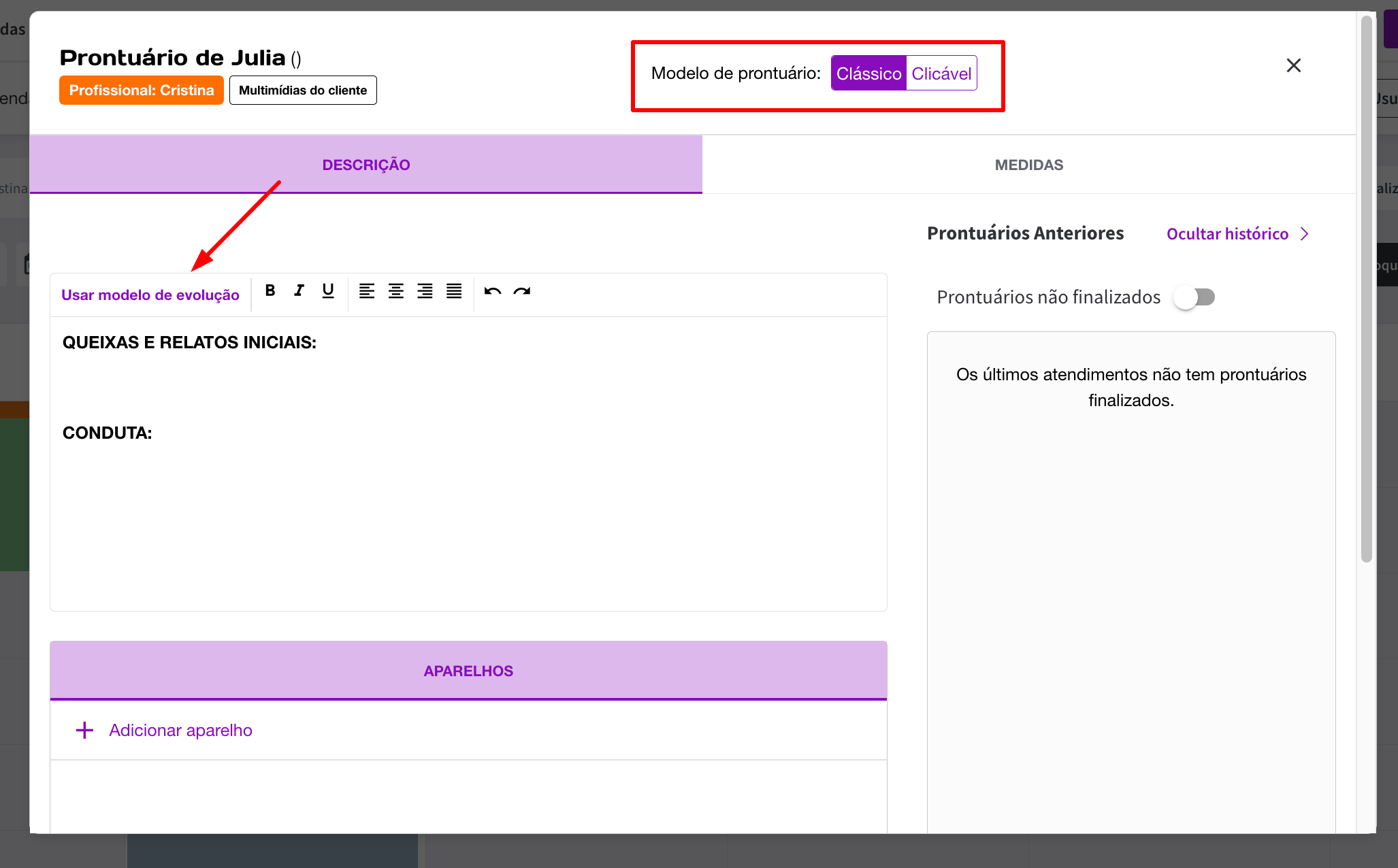The image size is (1398, 868).
Task: Toggle bold formatting in editor
Action: coord(270,291)
